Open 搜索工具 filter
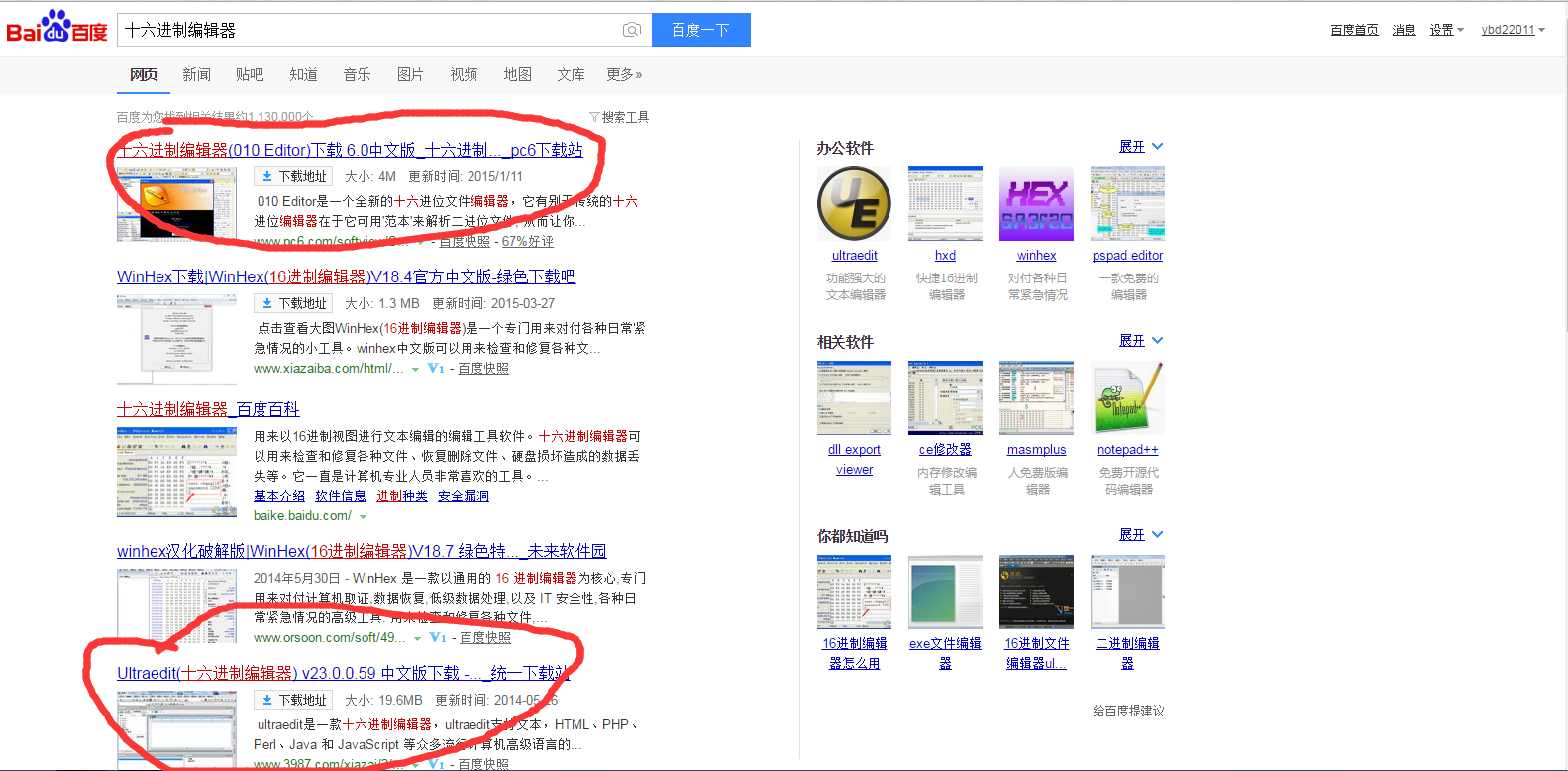The width and height of the screenshot is (1568, 771). (x=619, y=117)
